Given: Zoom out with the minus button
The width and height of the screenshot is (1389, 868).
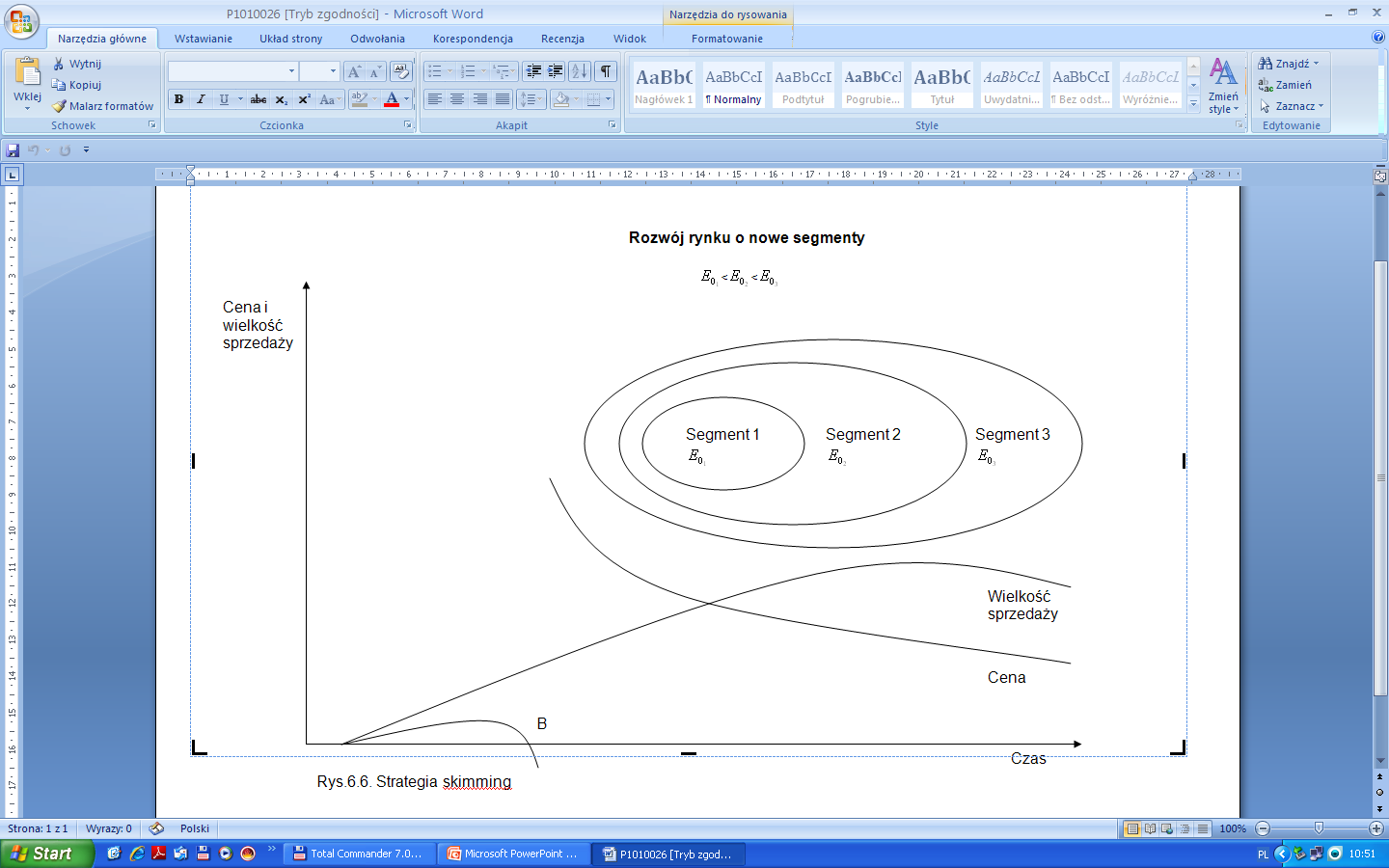Looking at the screenshot, I should pyautogui.click(x=1263, y=828).
